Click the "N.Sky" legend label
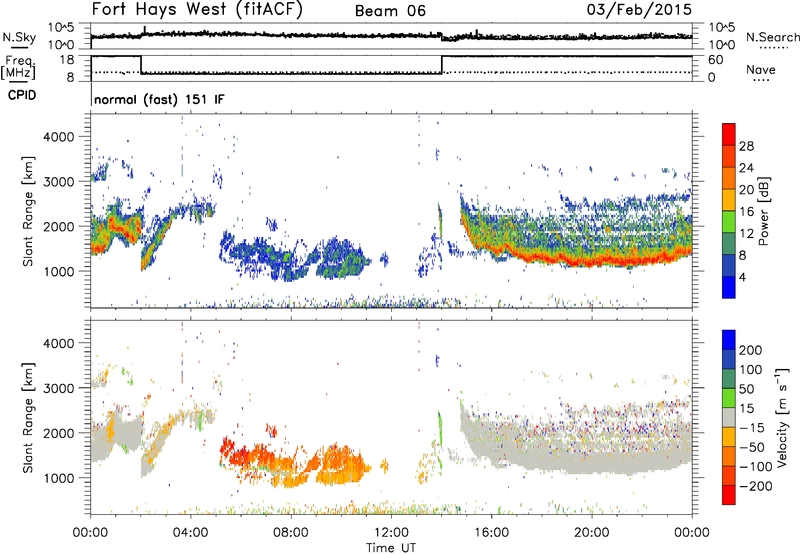The height and width of the screenshot is (554, 800). pos(19,37)
